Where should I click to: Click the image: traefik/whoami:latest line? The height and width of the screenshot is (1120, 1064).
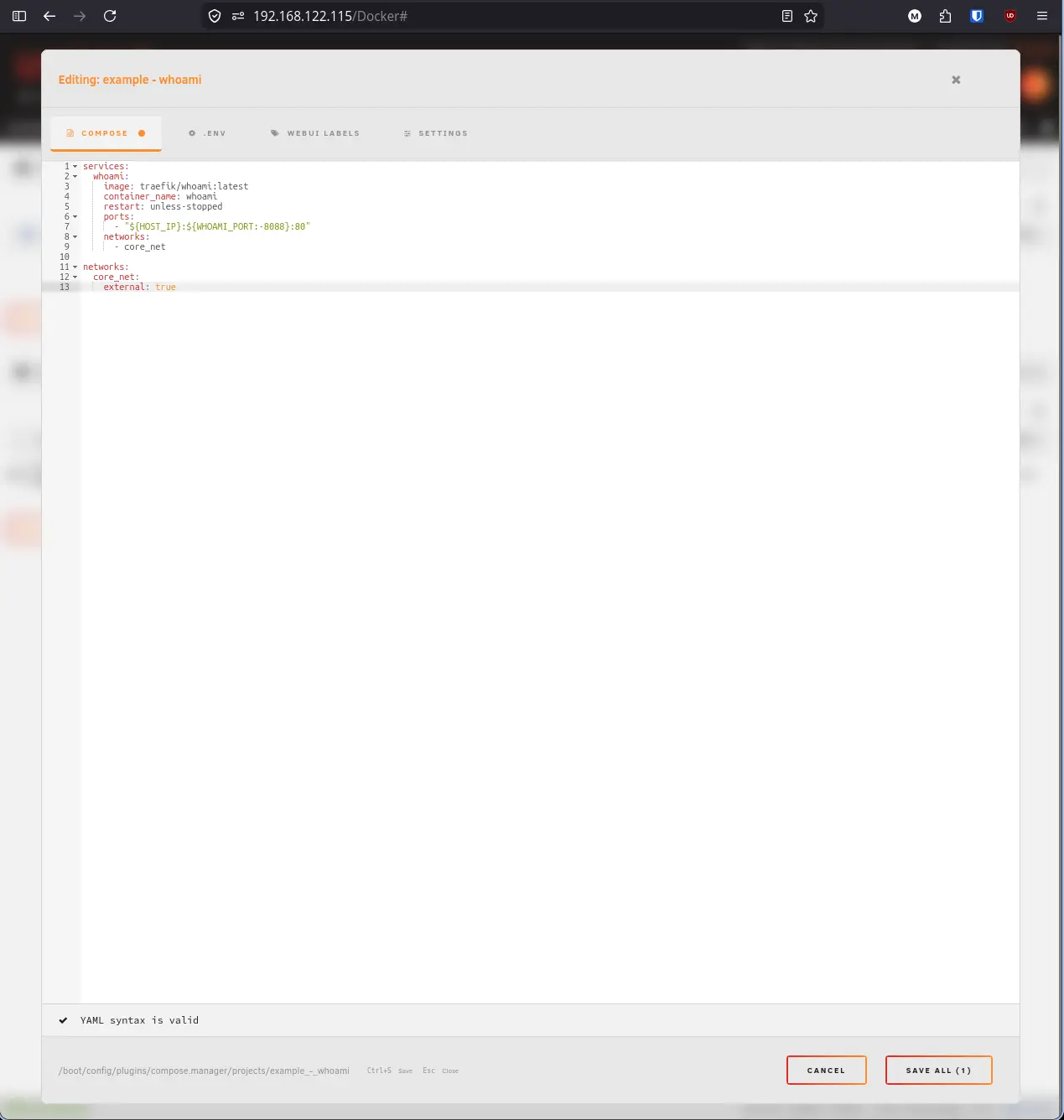click(x=176, y=187)
